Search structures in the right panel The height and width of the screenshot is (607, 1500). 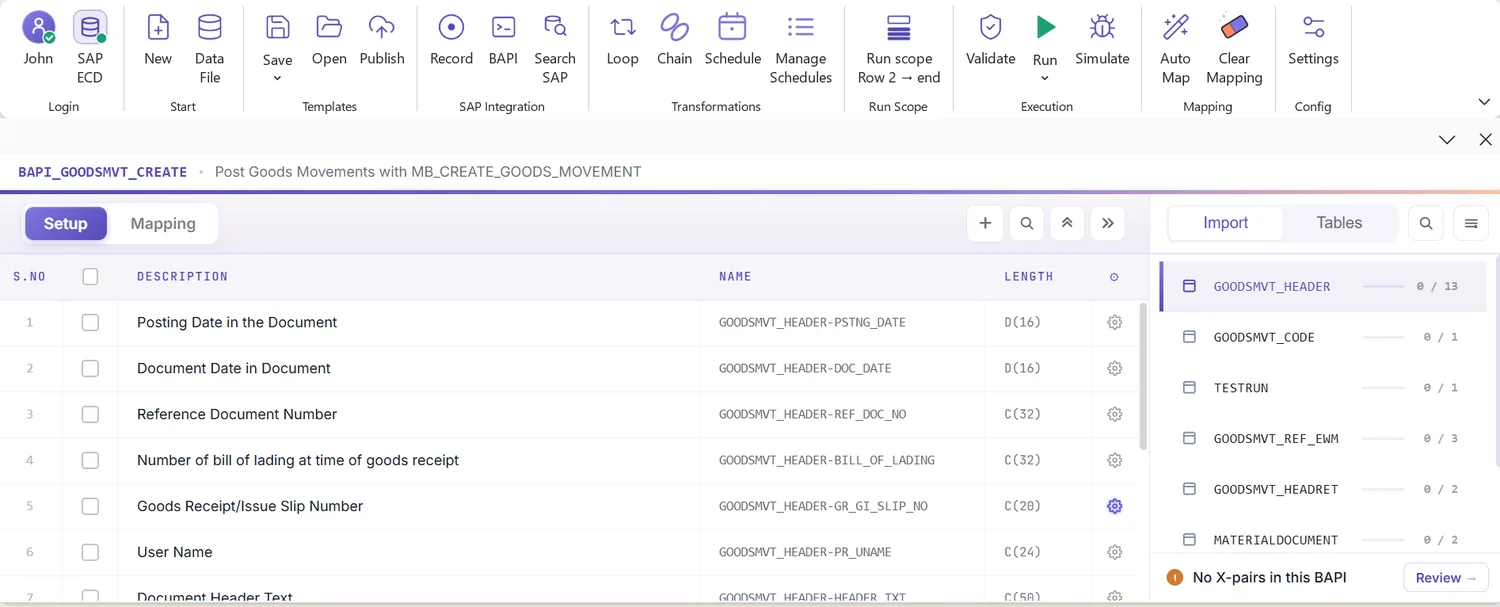click(x=1426, y=223)
